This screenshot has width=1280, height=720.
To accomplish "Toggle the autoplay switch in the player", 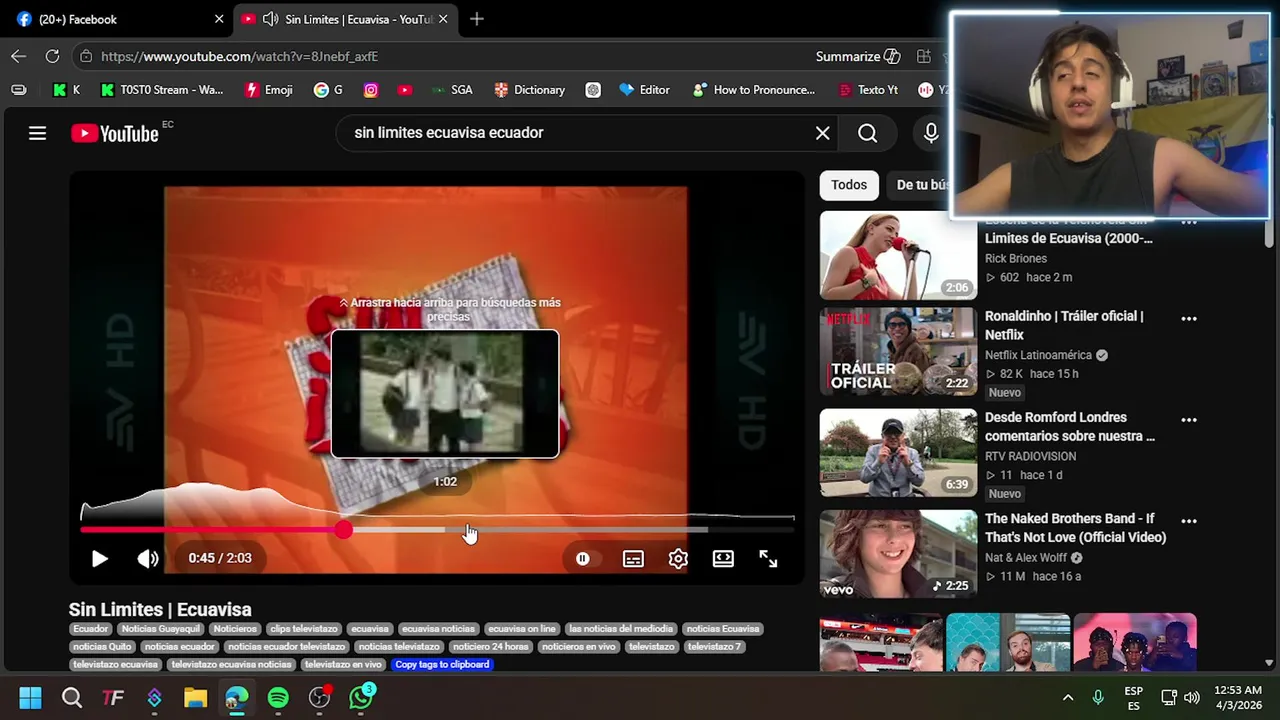I will [583, 559].
